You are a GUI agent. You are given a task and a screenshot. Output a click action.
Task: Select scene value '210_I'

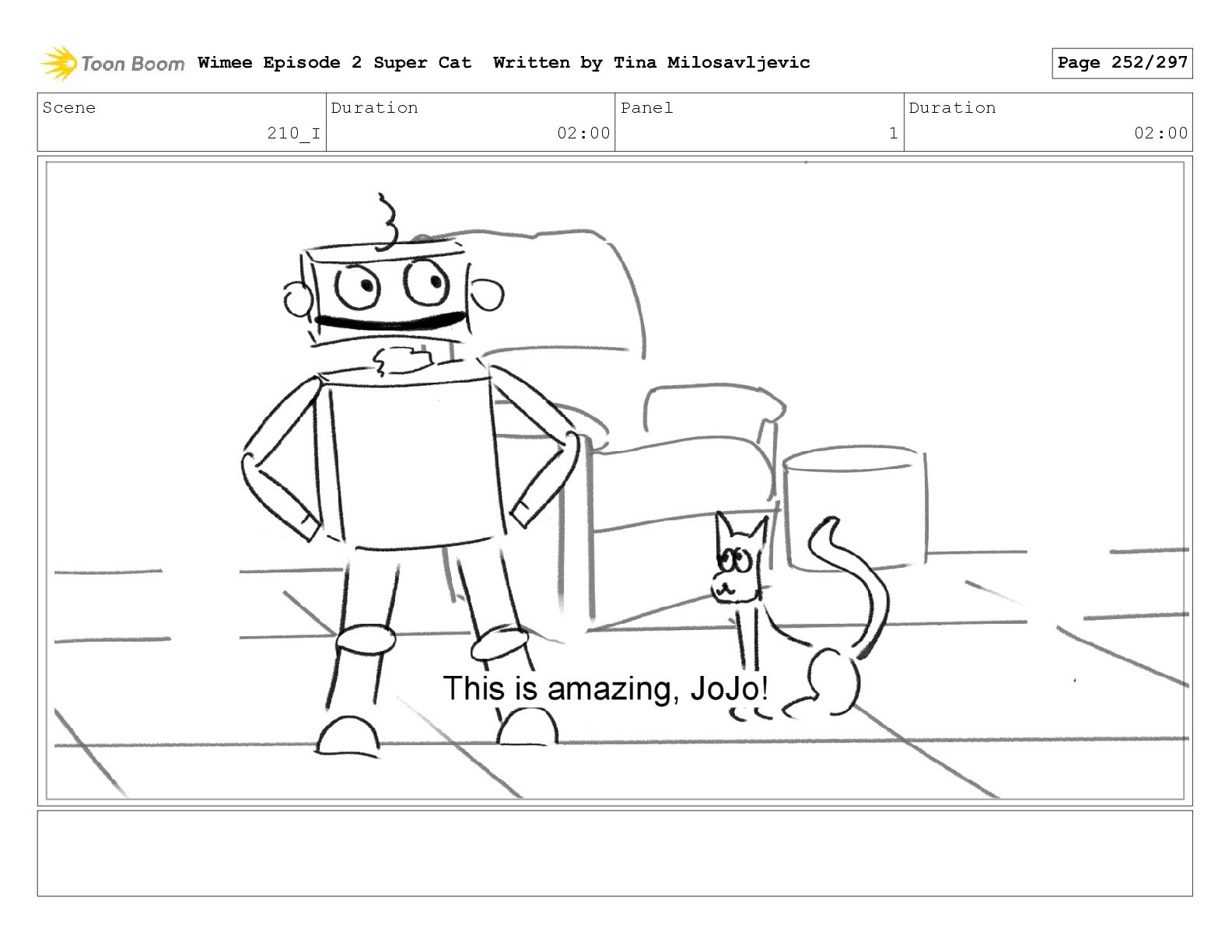pos(293,133)
